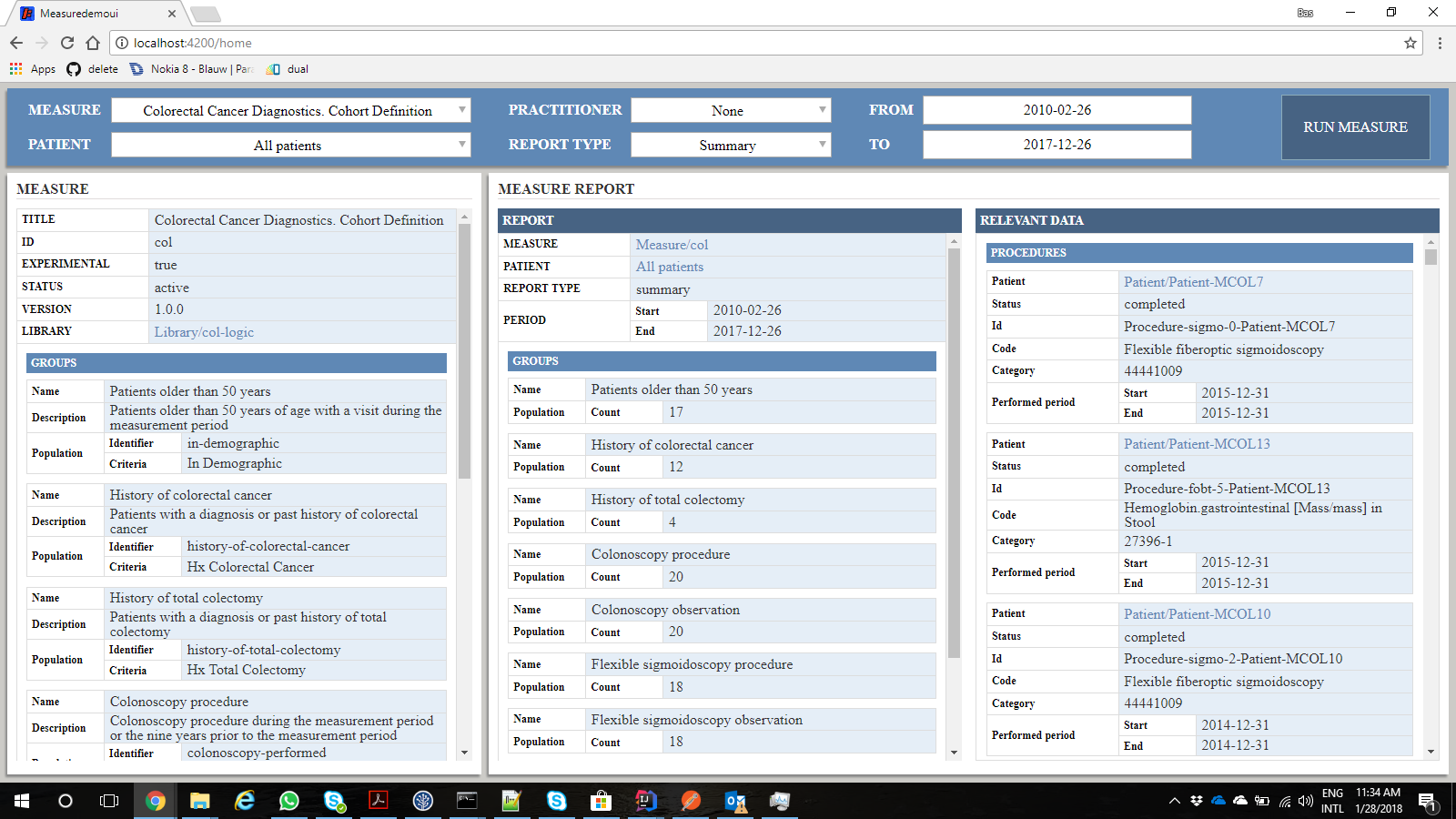
Task: Expand the Practitioner dropdown set to None
Action: [x=731, y=110]
